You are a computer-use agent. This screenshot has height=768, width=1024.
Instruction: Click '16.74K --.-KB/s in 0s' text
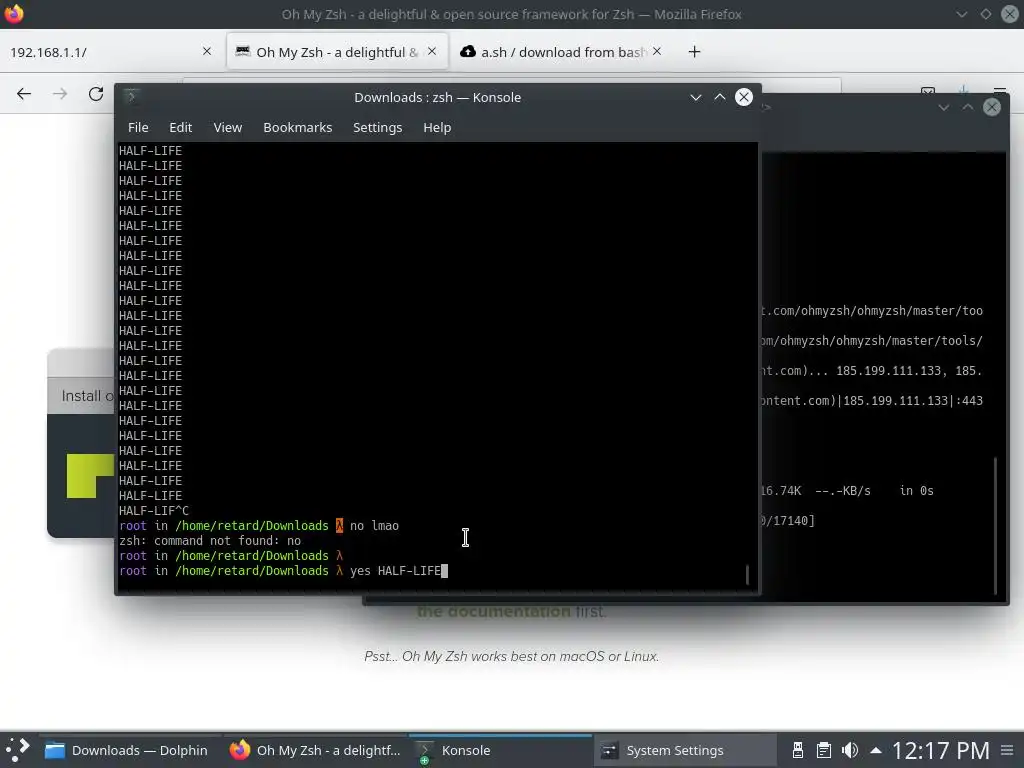point(847,490)
